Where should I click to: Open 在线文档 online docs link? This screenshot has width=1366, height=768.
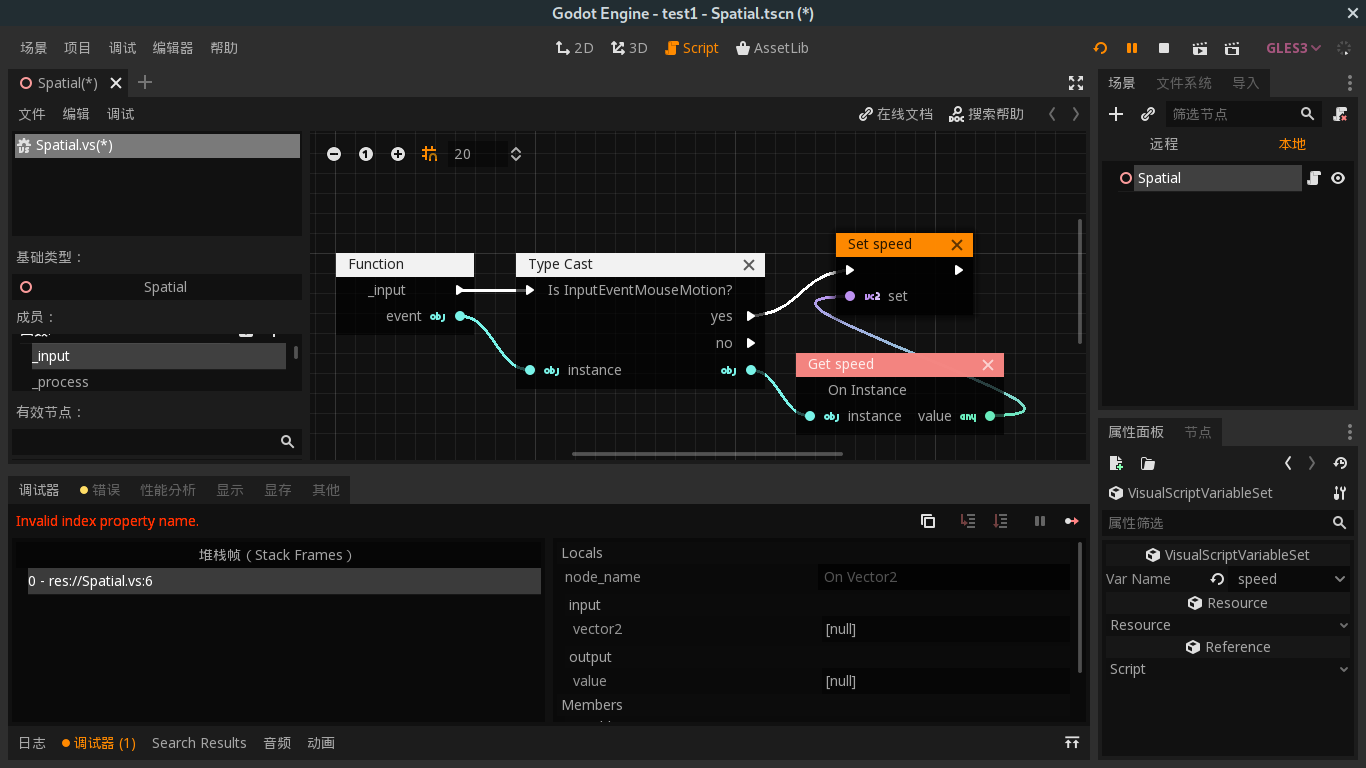896,114
